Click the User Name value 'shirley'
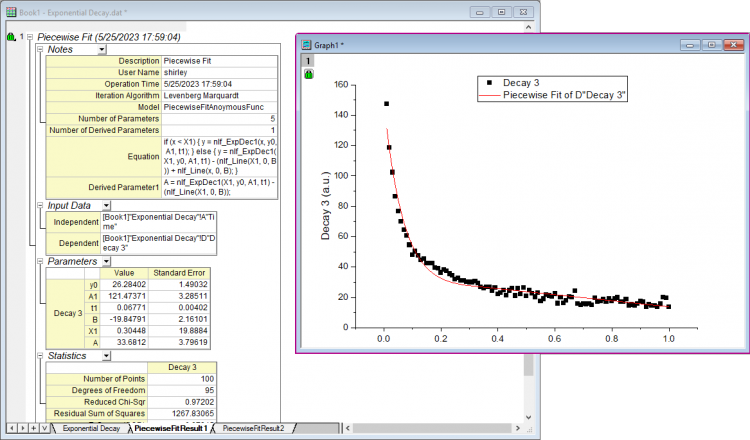This screenshot has width=750, height=440. pyautogui.click(x=220, y=72)
